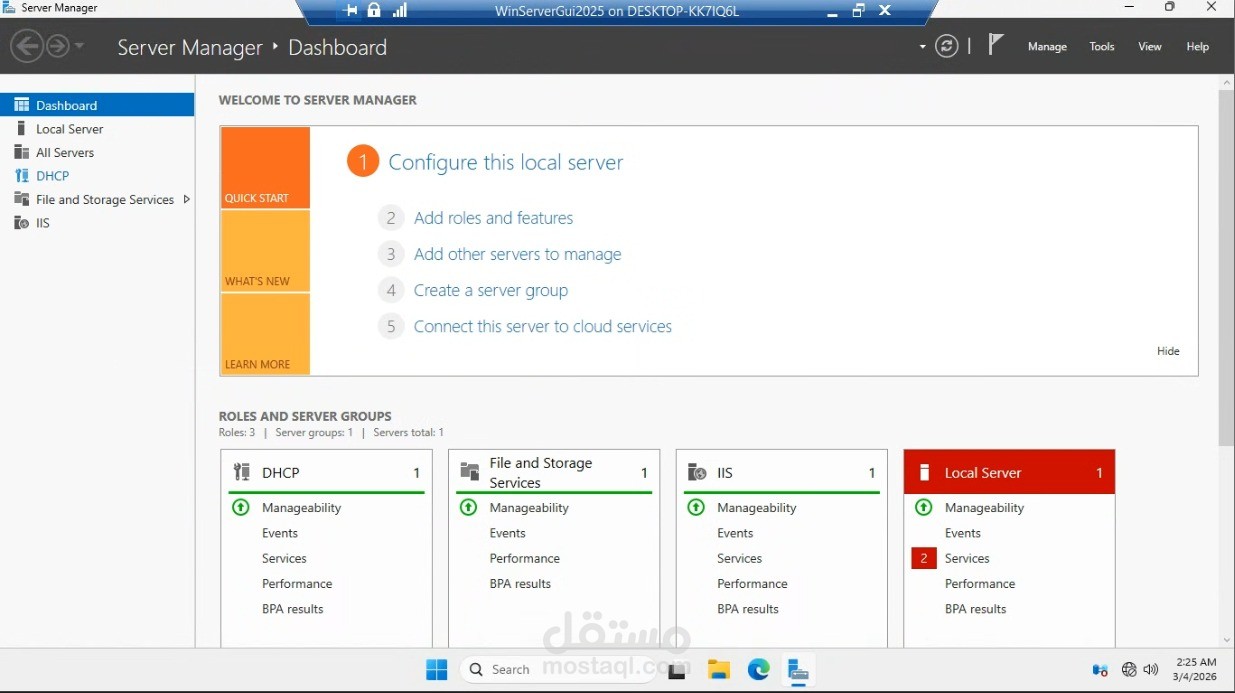Open Performance in File and Storage Services tile

click(x=524, y=558)
